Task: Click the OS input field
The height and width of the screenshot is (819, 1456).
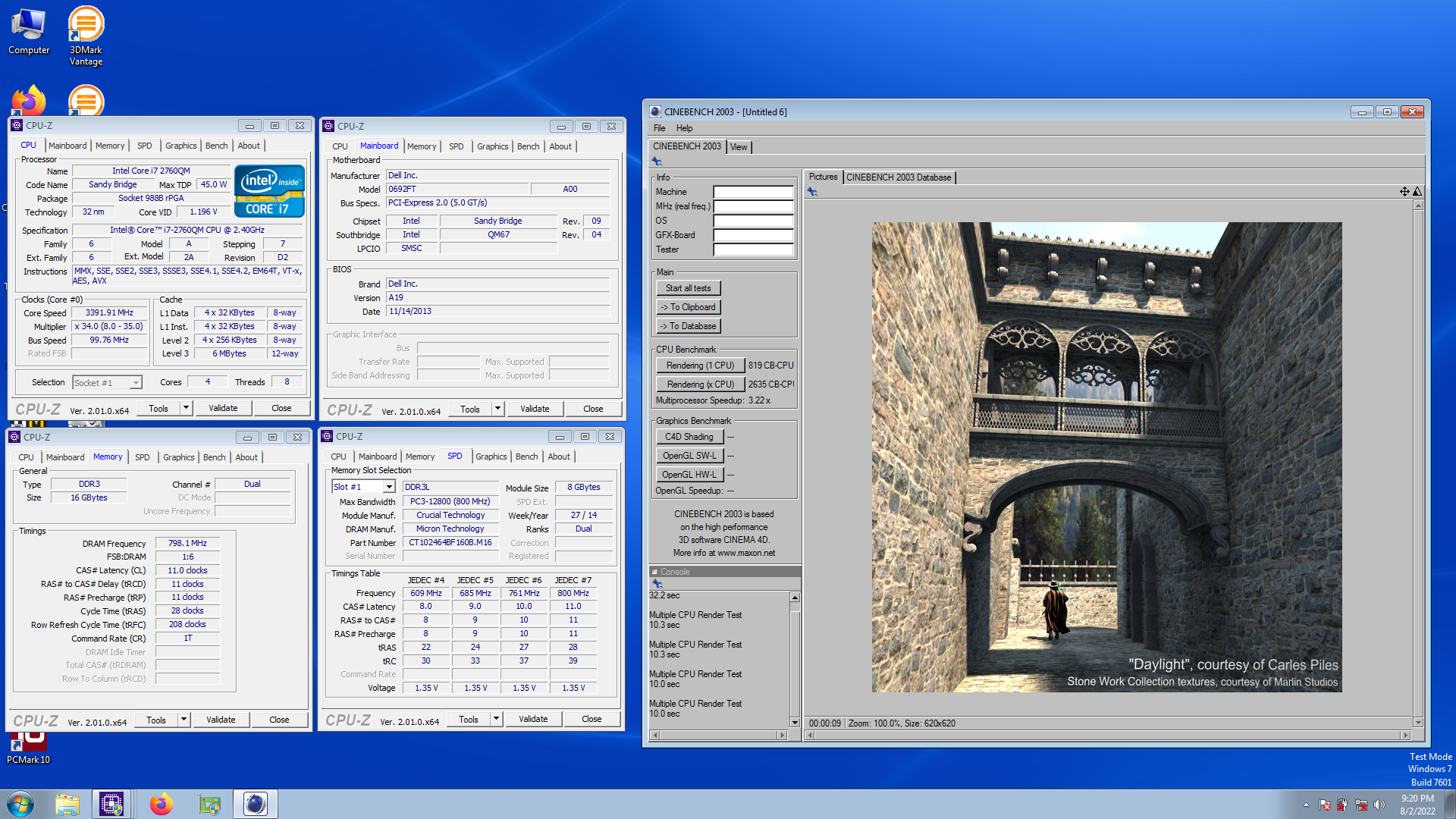Action: [753, 221]
